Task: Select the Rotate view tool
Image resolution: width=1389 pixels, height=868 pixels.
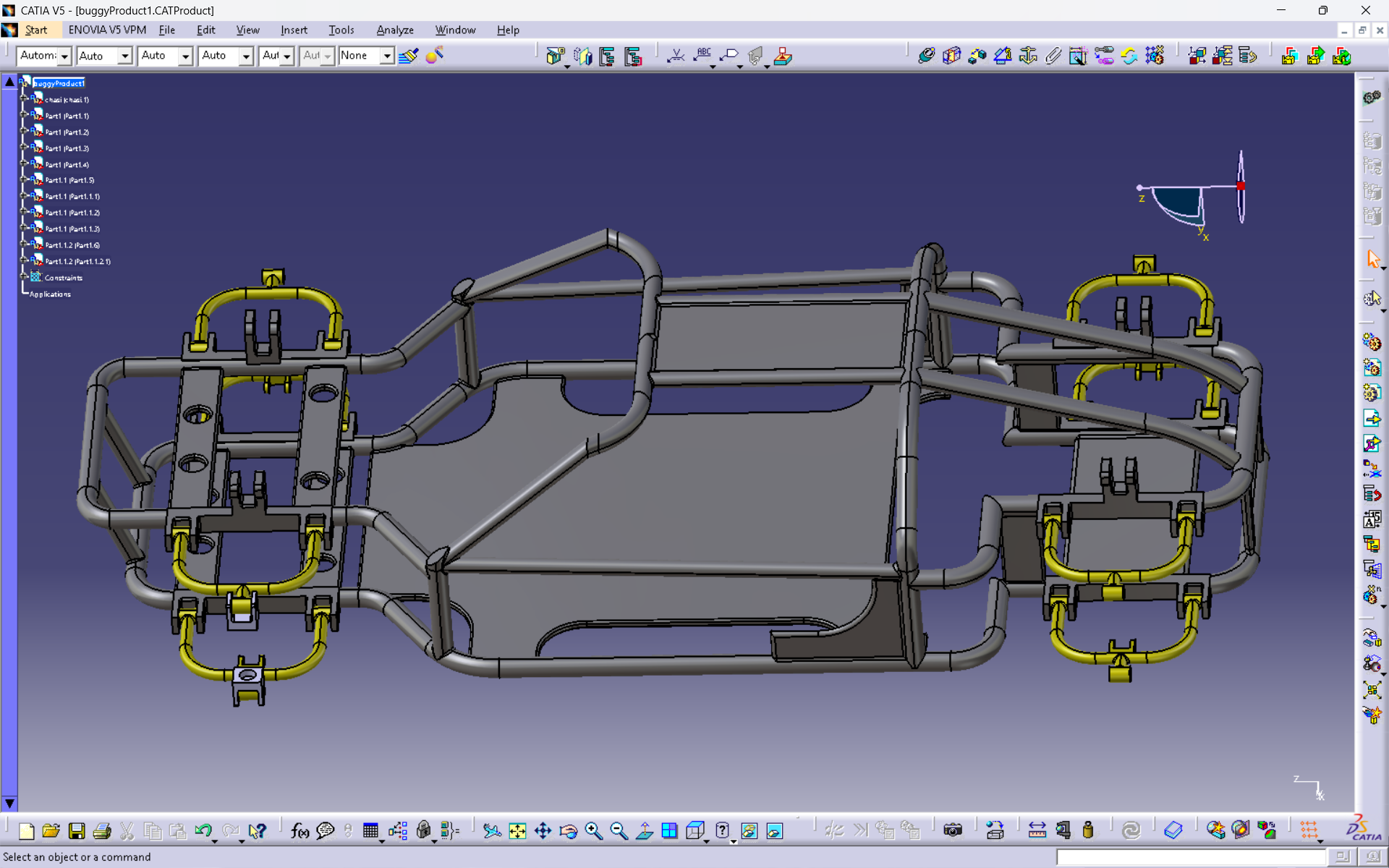Action: [568, 830]
